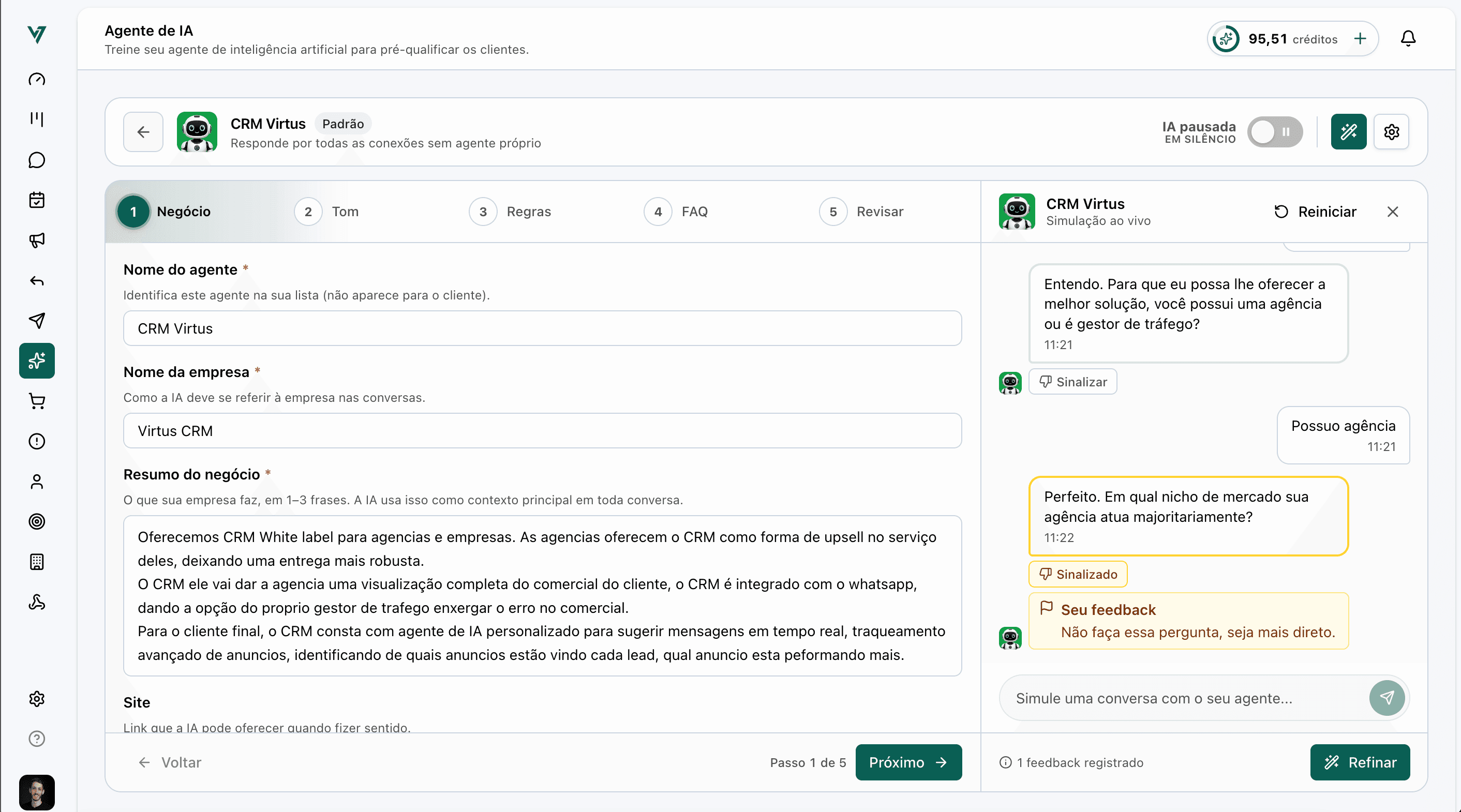Click the Nome da empresa input field
Image resolution: width=1461 pixels, height=812 pixels.
tap(542, 431)
